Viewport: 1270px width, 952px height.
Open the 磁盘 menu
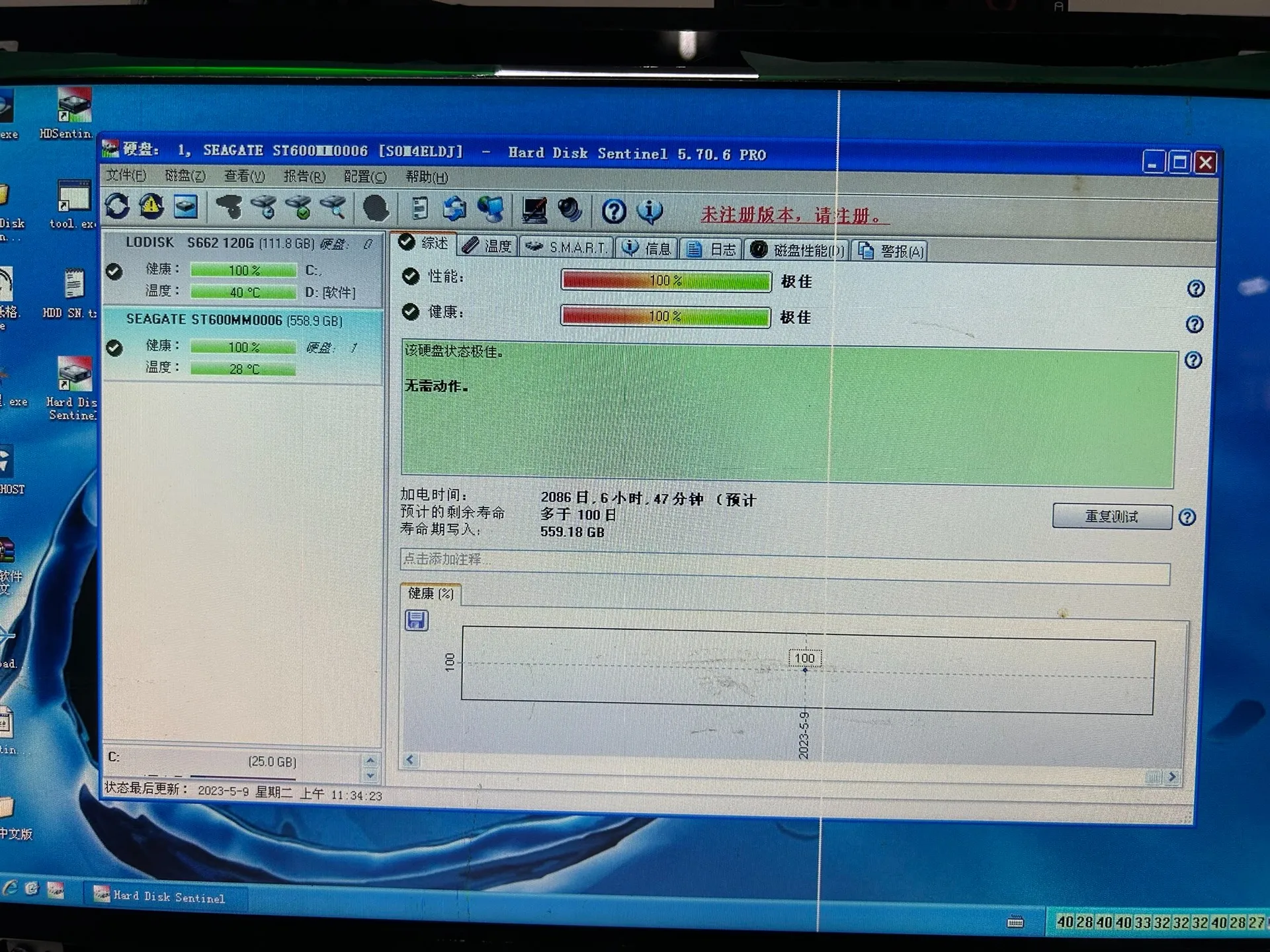click(185, 176)
